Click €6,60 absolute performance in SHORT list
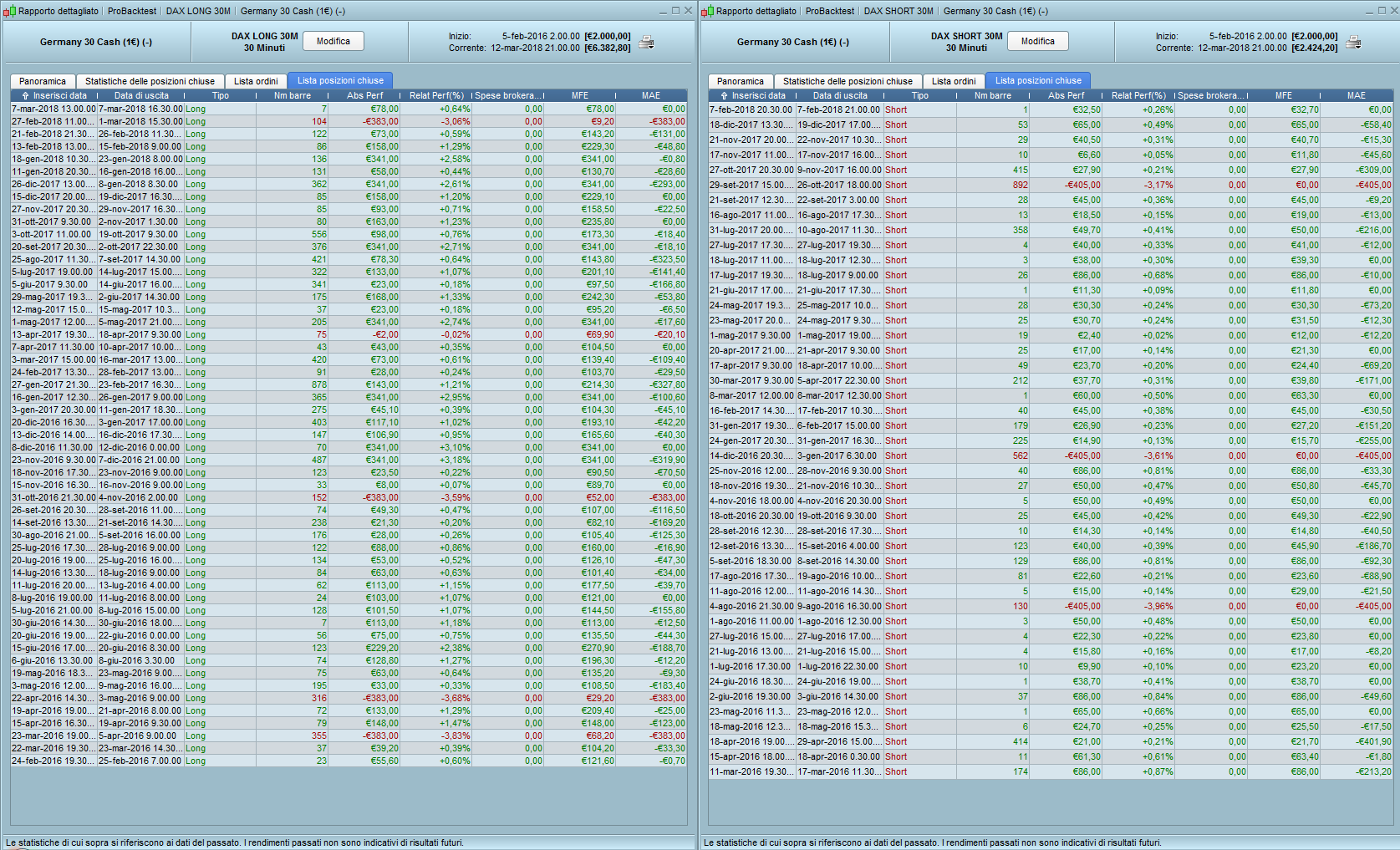This screenshot has height=850, width=1400. pos(1089,155)
